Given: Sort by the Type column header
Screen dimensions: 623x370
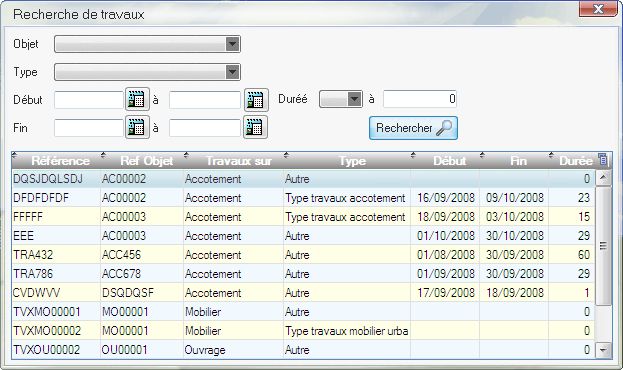Looking at the screenshot, I should pos(347,161).
